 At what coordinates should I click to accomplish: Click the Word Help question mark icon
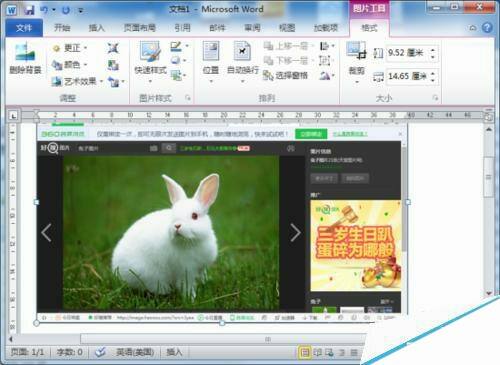pos(487,28)
